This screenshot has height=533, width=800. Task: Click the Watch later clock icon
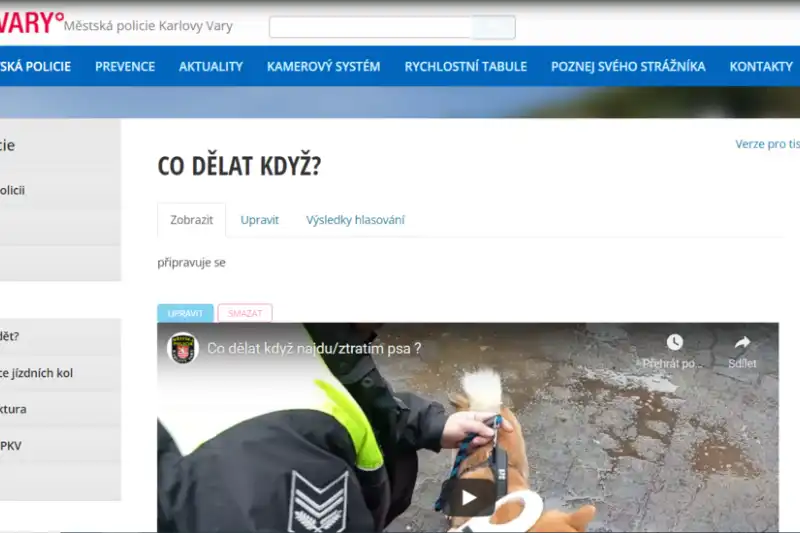(x=674, y=342)
